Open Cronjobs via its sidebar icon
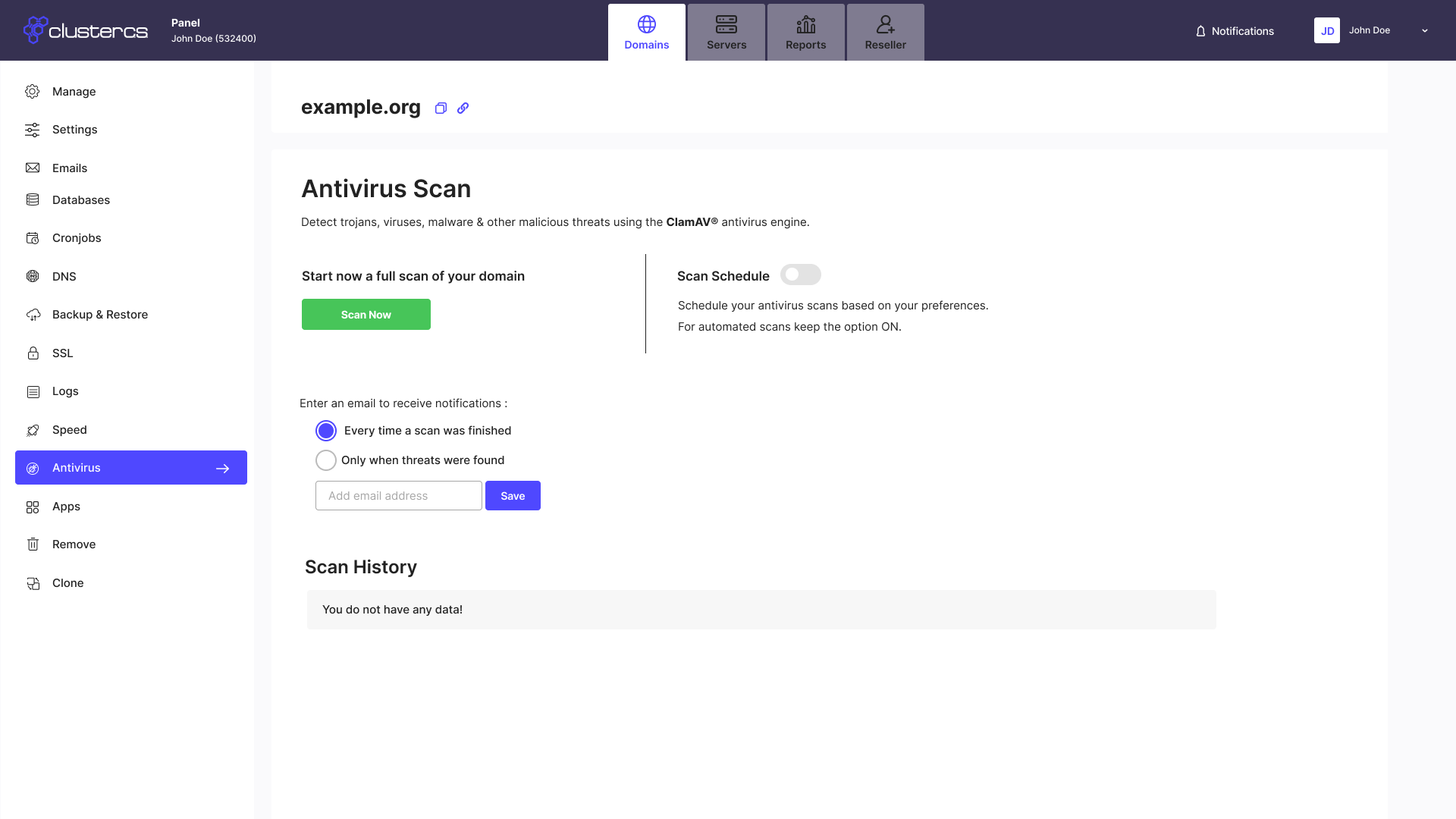 point(33,238)
